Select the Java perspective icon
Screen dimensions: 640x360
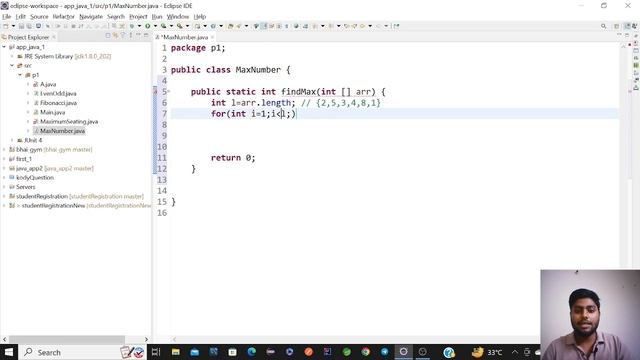pyautogui.click(x=627, y=26)
